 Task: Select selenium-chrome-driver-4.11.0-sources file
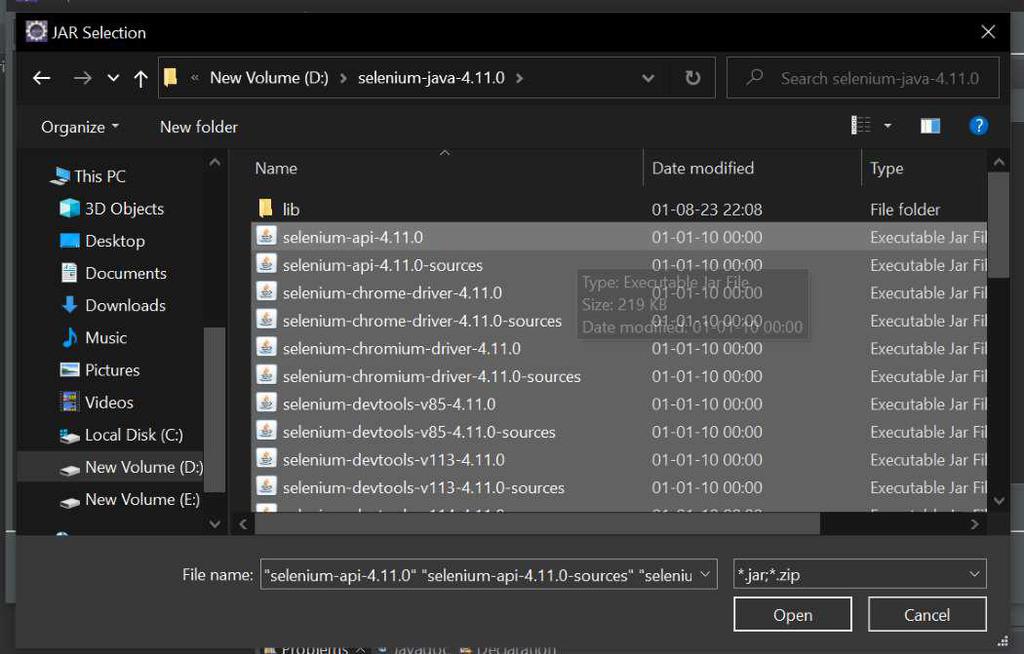618,321
